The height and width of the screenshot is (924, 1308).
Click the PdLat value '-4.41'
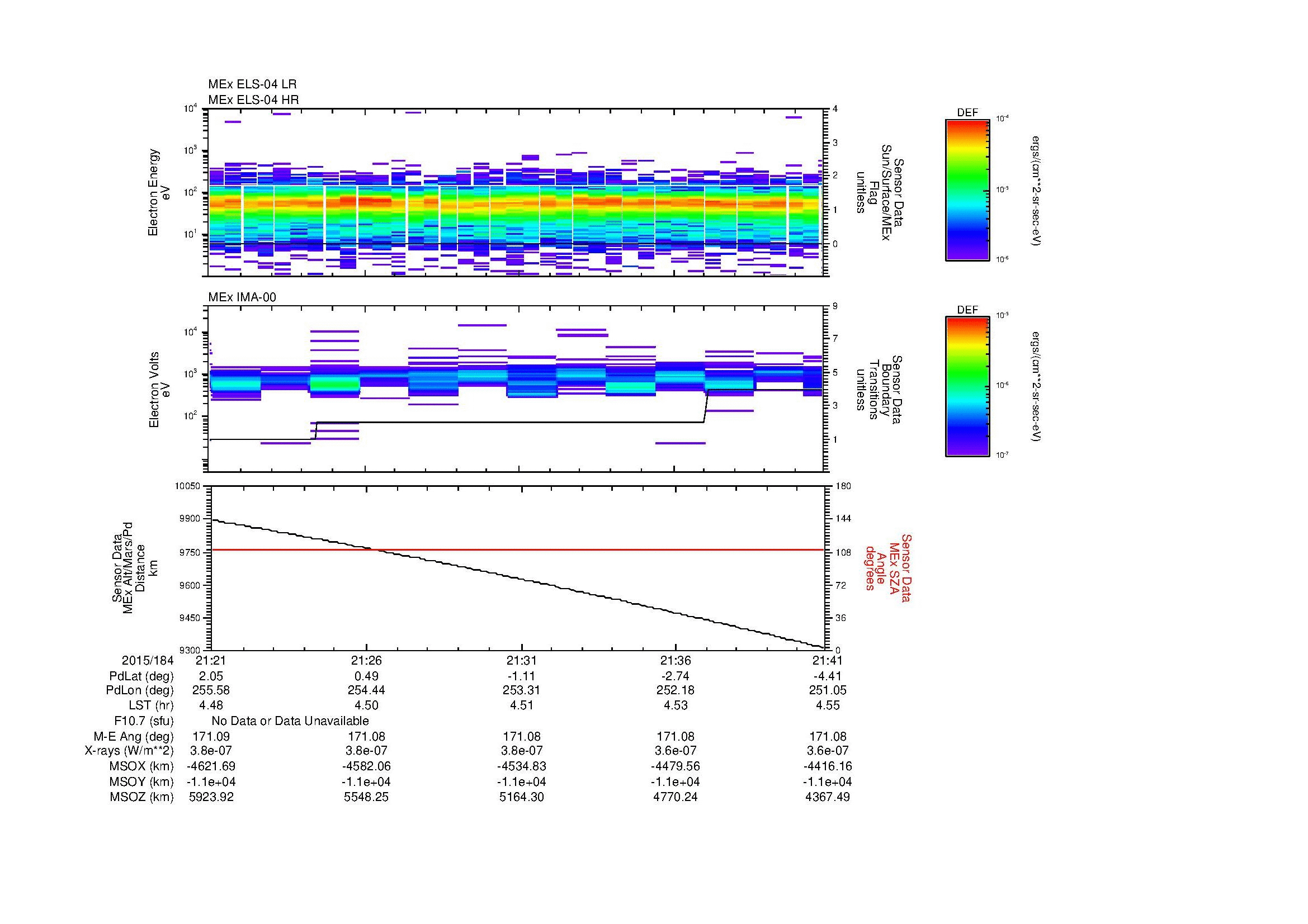(x=827, y=676)
